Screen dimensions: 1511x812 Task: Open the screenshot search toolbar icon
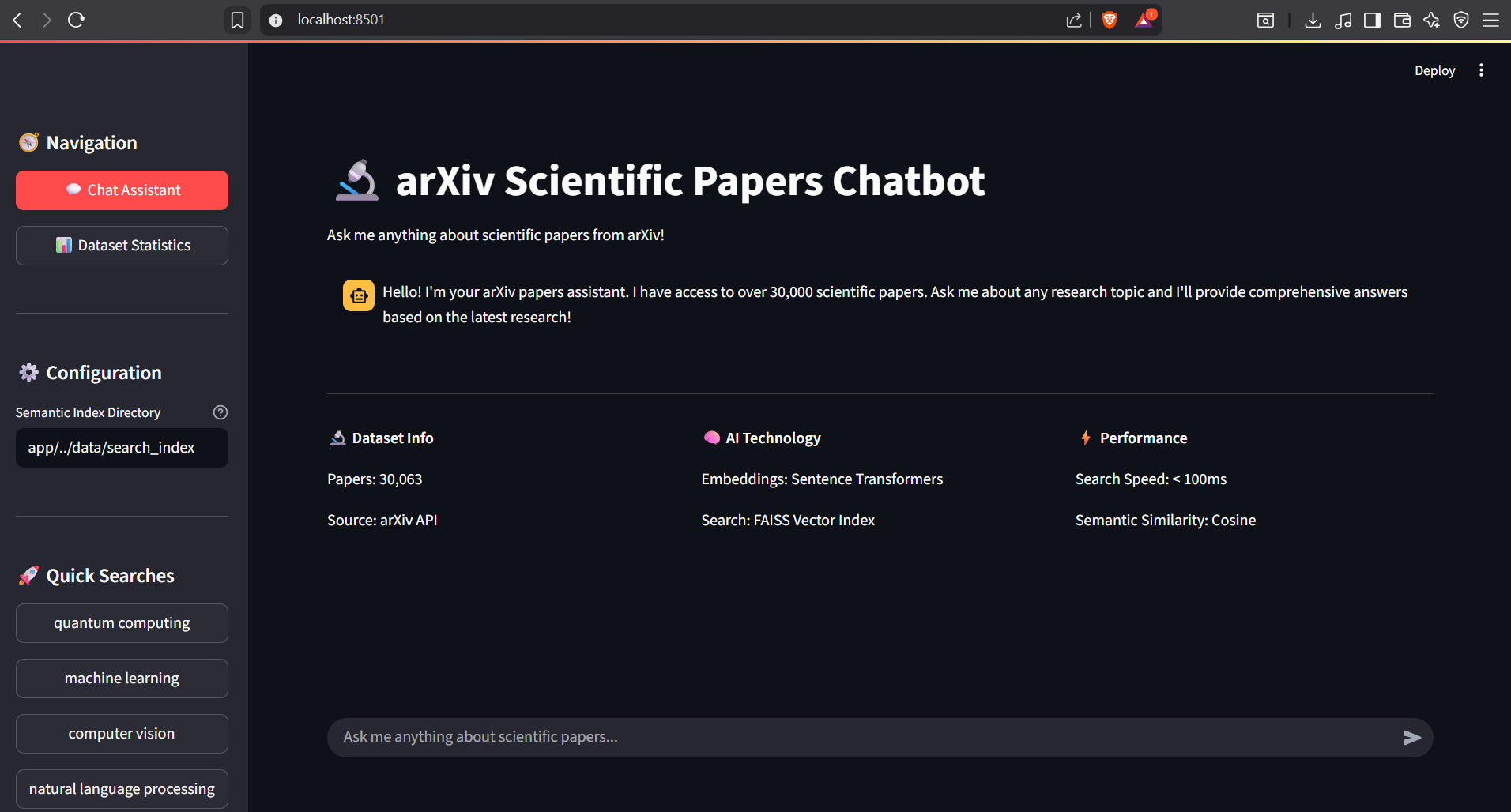[1265, 21]
